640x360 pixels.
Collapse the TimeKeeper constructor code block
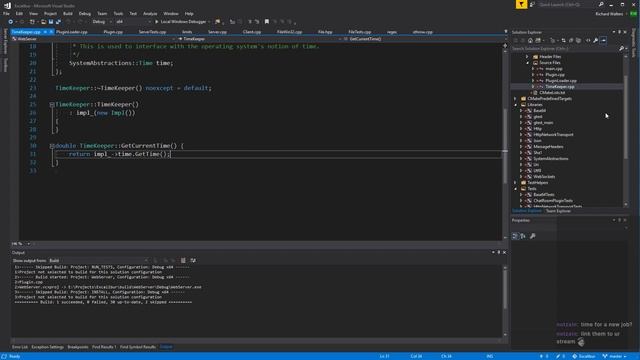click(52, 105)
